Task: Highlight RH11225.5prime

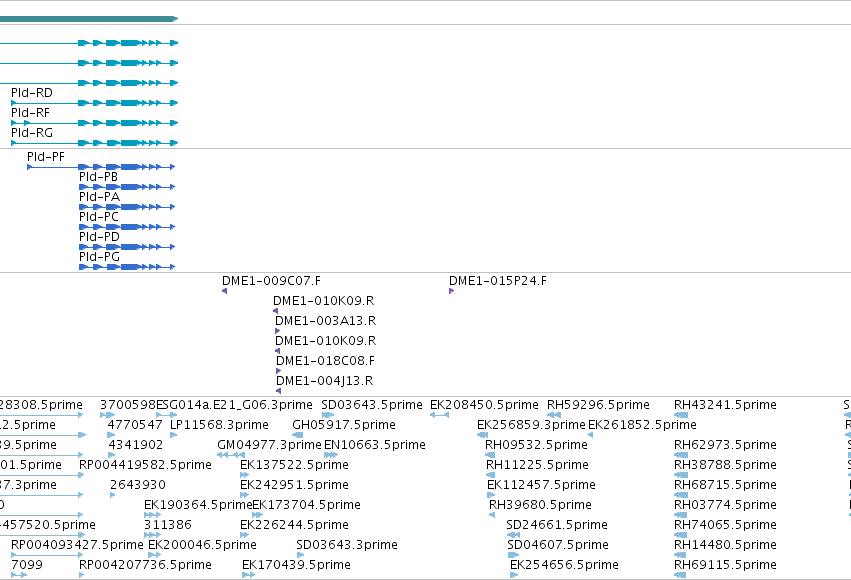Action: [537, 465]
